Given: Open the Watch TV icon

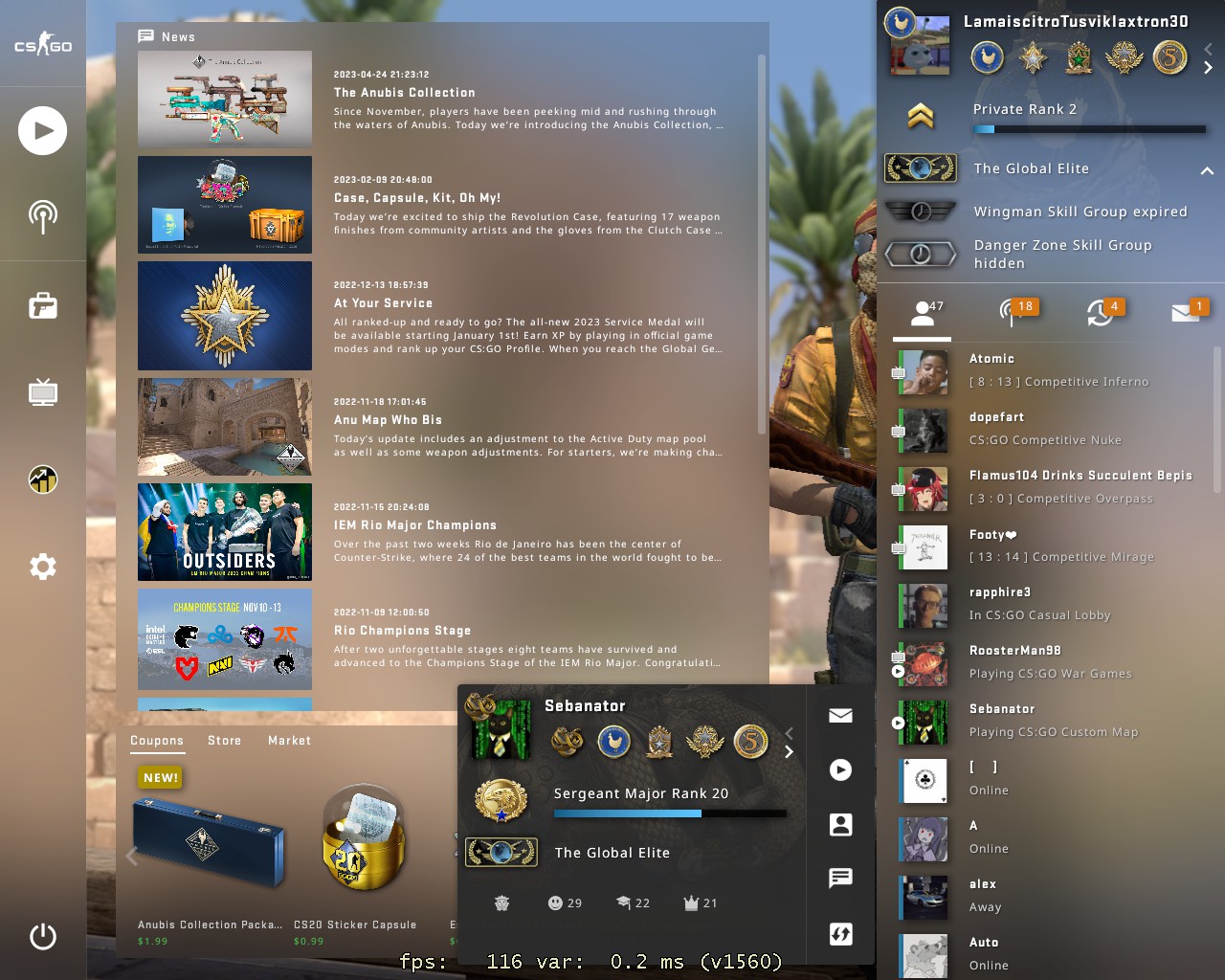Looking at the screenshot, I should pyautogui.click(x=43, y=392).
